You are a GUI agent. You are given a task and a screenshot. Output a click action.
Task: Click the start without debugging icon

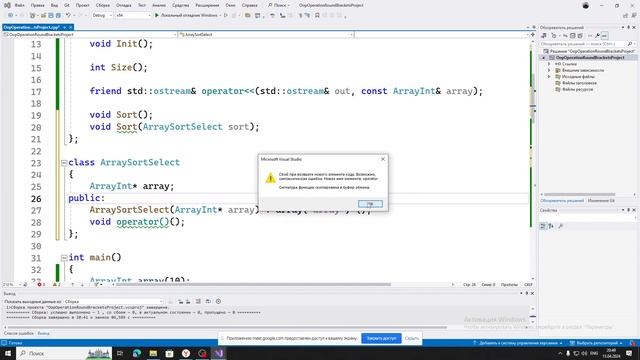pyautogui.click(x=226, y=15)
